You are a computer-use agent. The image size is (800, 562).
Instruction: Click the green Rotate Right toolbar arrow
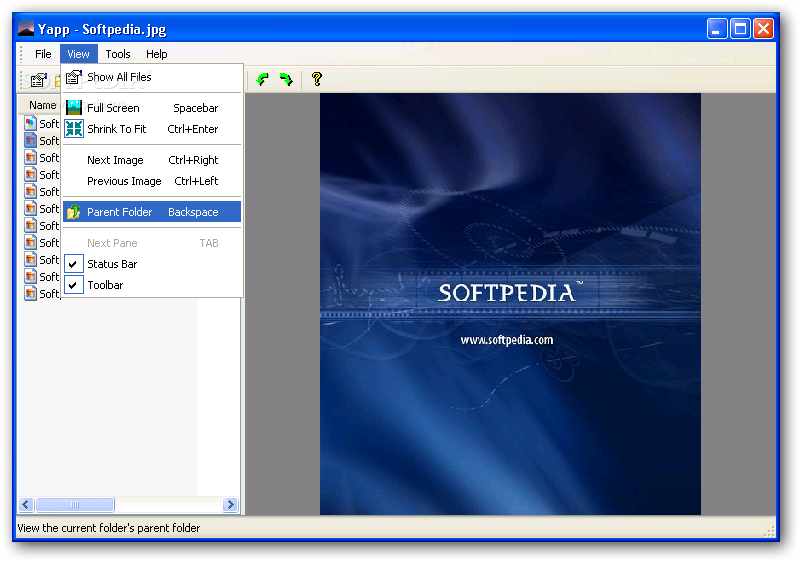pyautogui.click(x=286, y=79)
